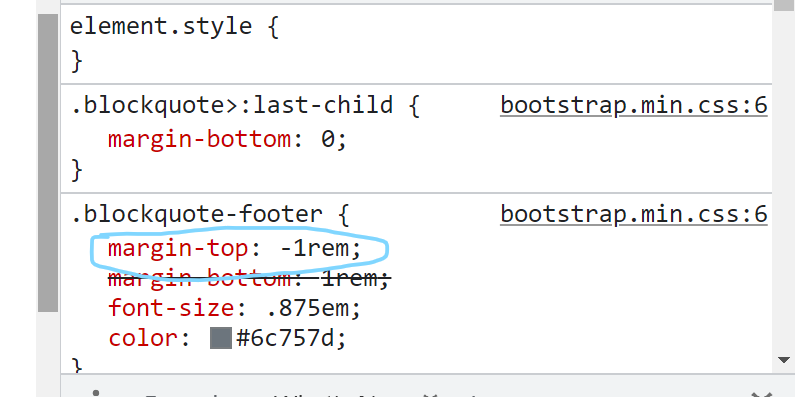Edit margin-bottom value 0 in last-child rule
The width and height of the screenshot is (795, 397).
pos(328,139)
